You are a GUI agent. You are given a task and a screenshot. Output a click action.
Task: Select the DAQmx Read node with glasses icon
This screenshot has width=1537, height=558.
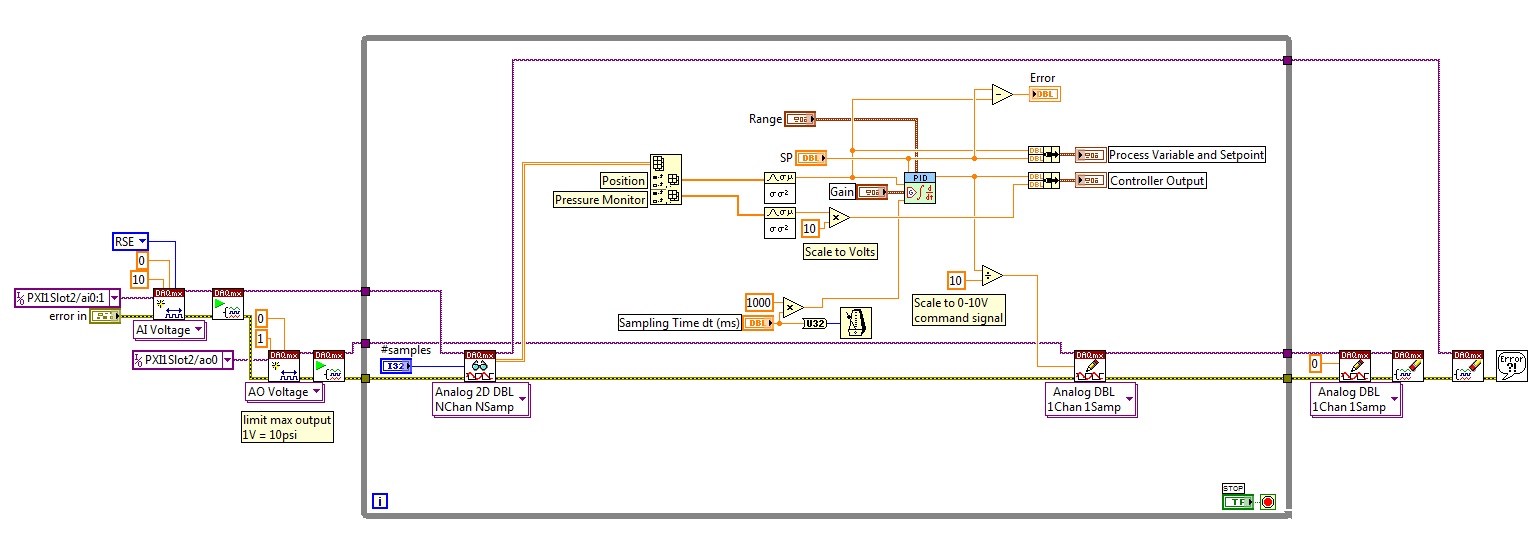click(480, 366)
